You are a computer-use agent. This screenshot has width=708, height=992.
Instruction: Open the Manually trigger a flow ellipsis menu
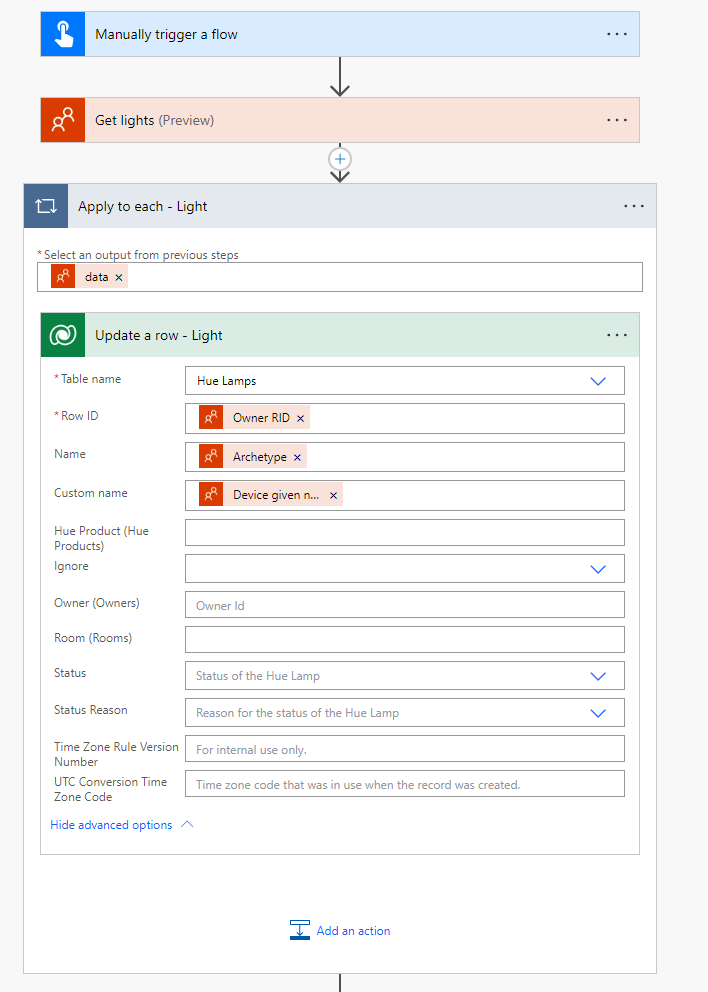point(617,34)
